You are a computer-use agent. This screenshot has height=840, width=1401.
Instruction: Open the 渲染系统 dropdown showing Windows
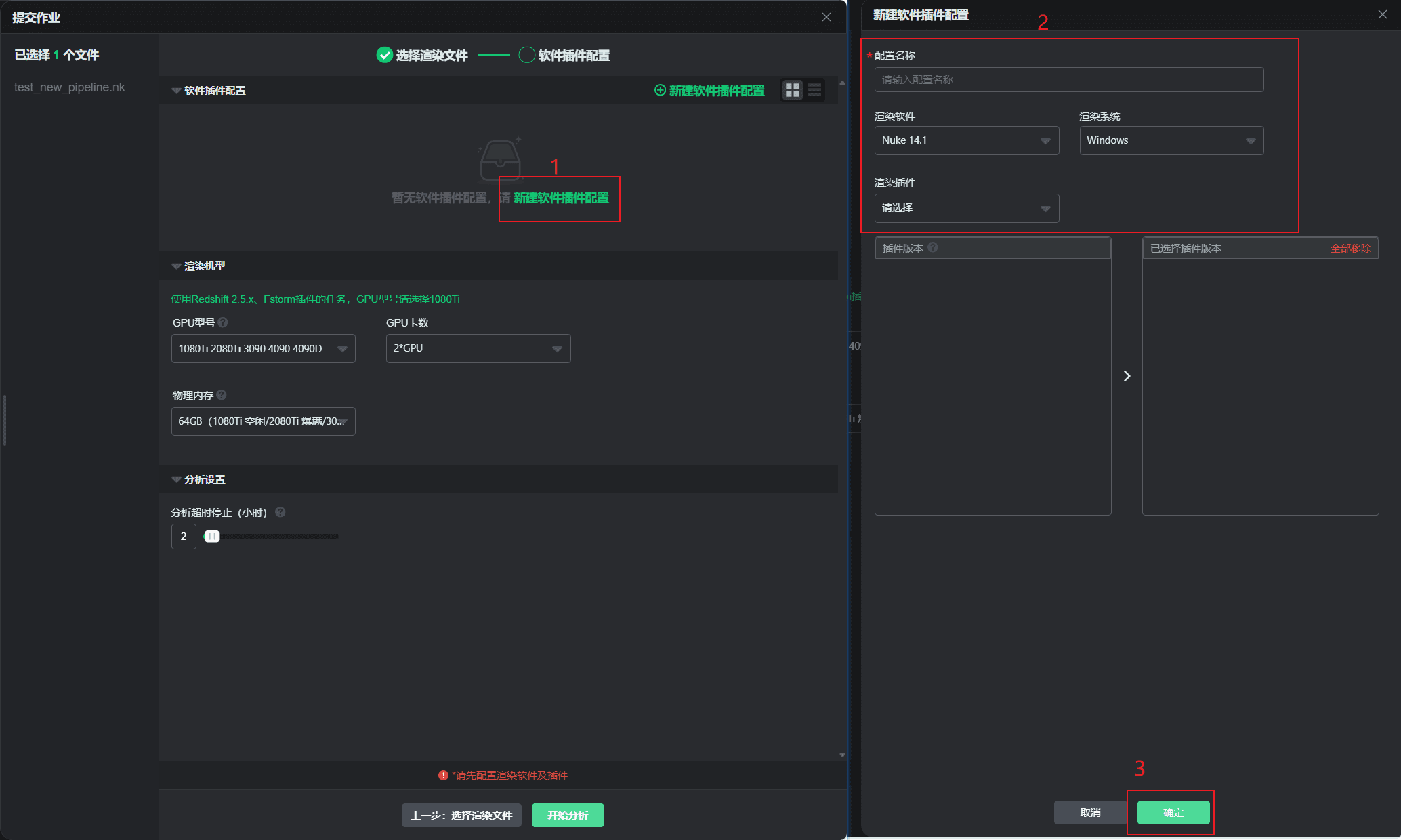[x=1172, y=140]
